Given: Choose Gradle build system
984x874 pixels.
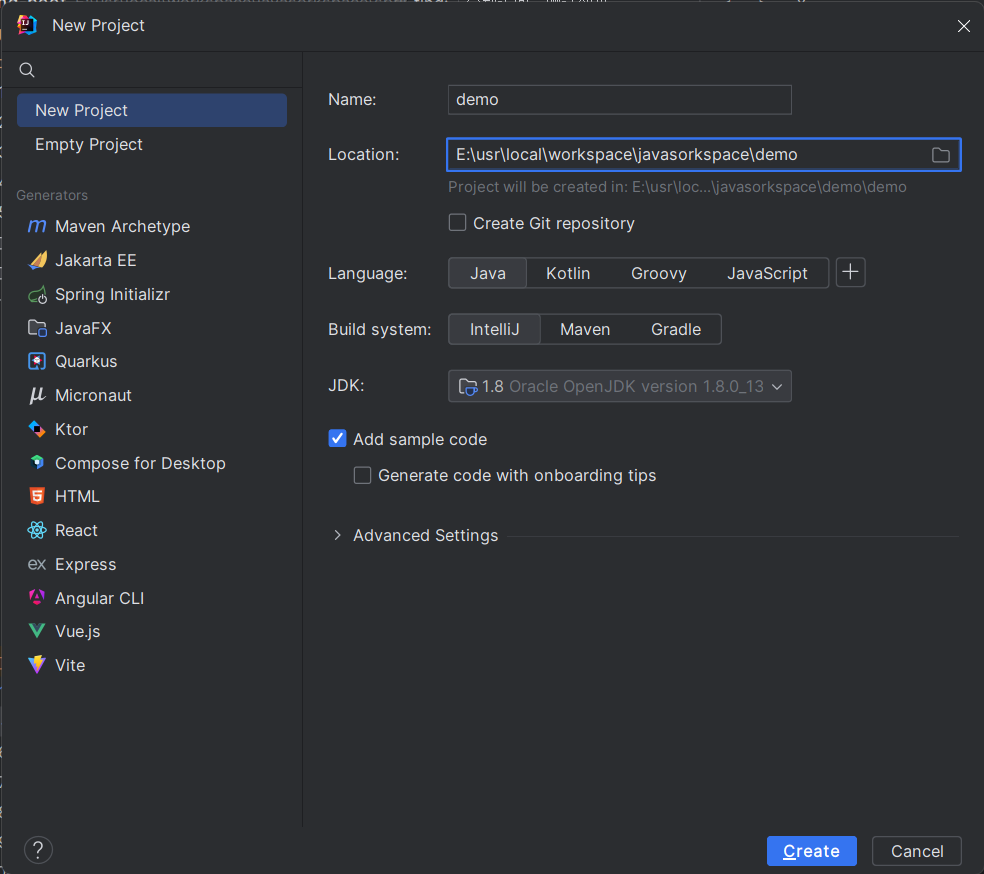Looking at the screenshot, I should pyautogui.click(x=676, y=329).
